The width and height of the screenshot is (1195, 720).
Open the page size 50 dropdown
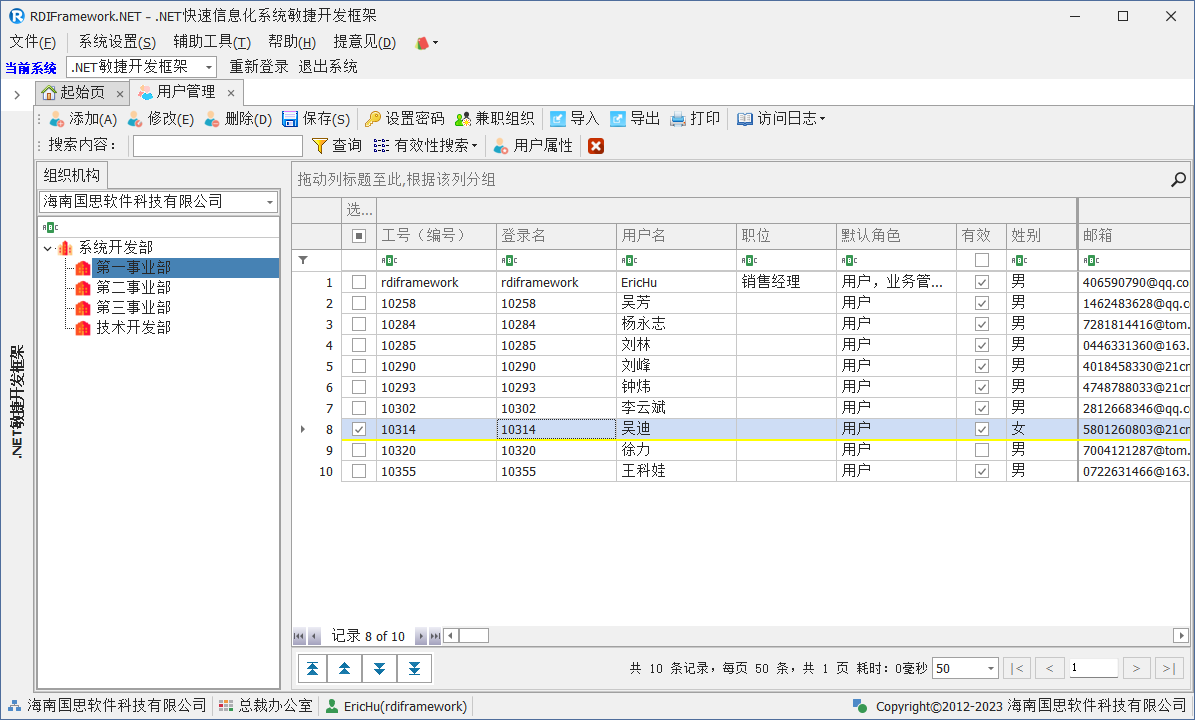point(990,668)
